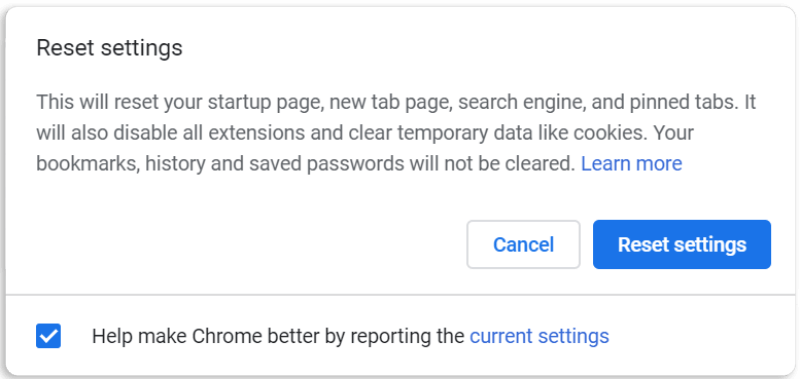Review reported data via current settings
Screen dimensions: 800x379
pos(539,336)
